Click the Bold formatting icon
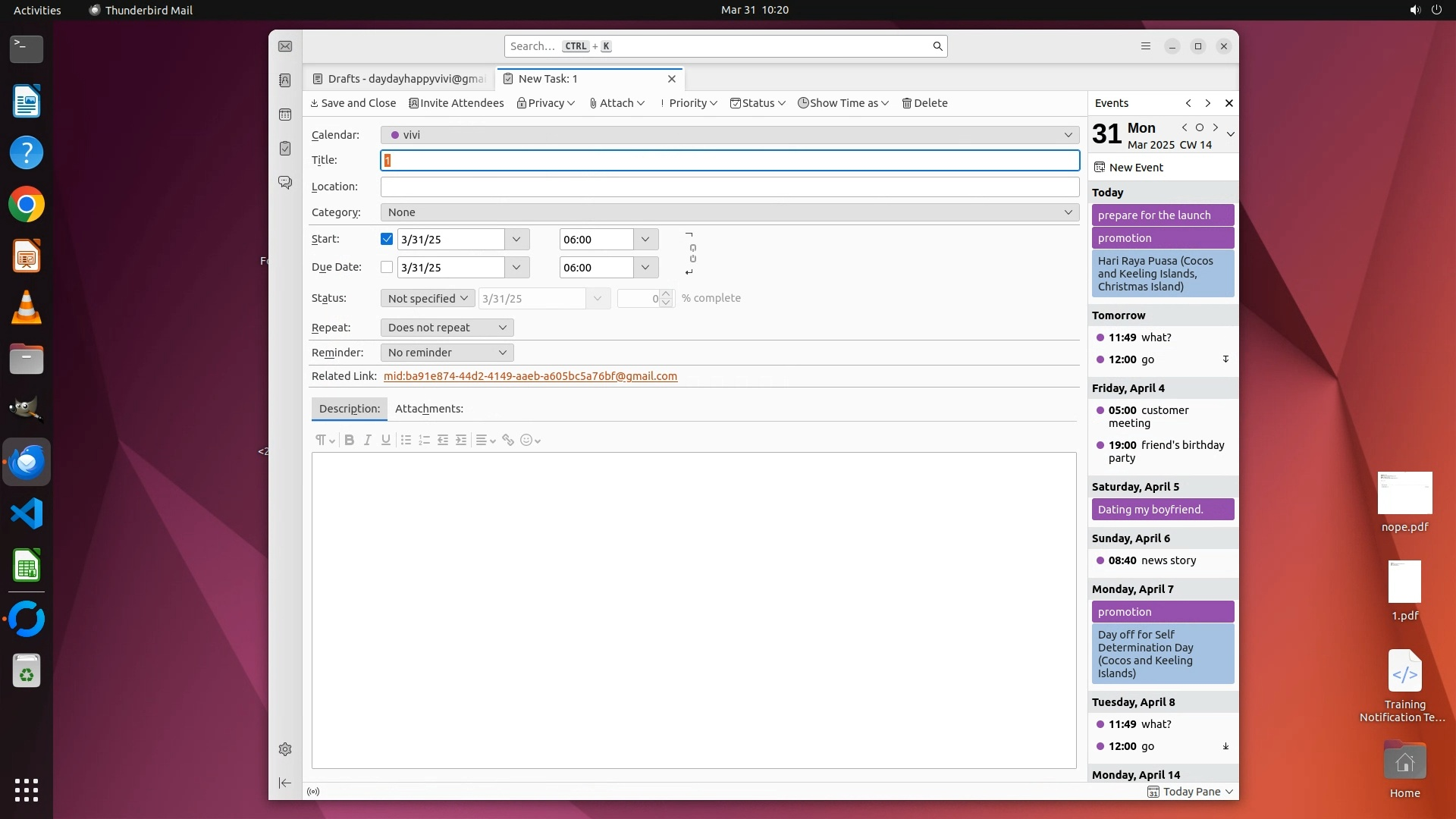The height and width of the screenshot is (819, 1456). click(349, 440)
